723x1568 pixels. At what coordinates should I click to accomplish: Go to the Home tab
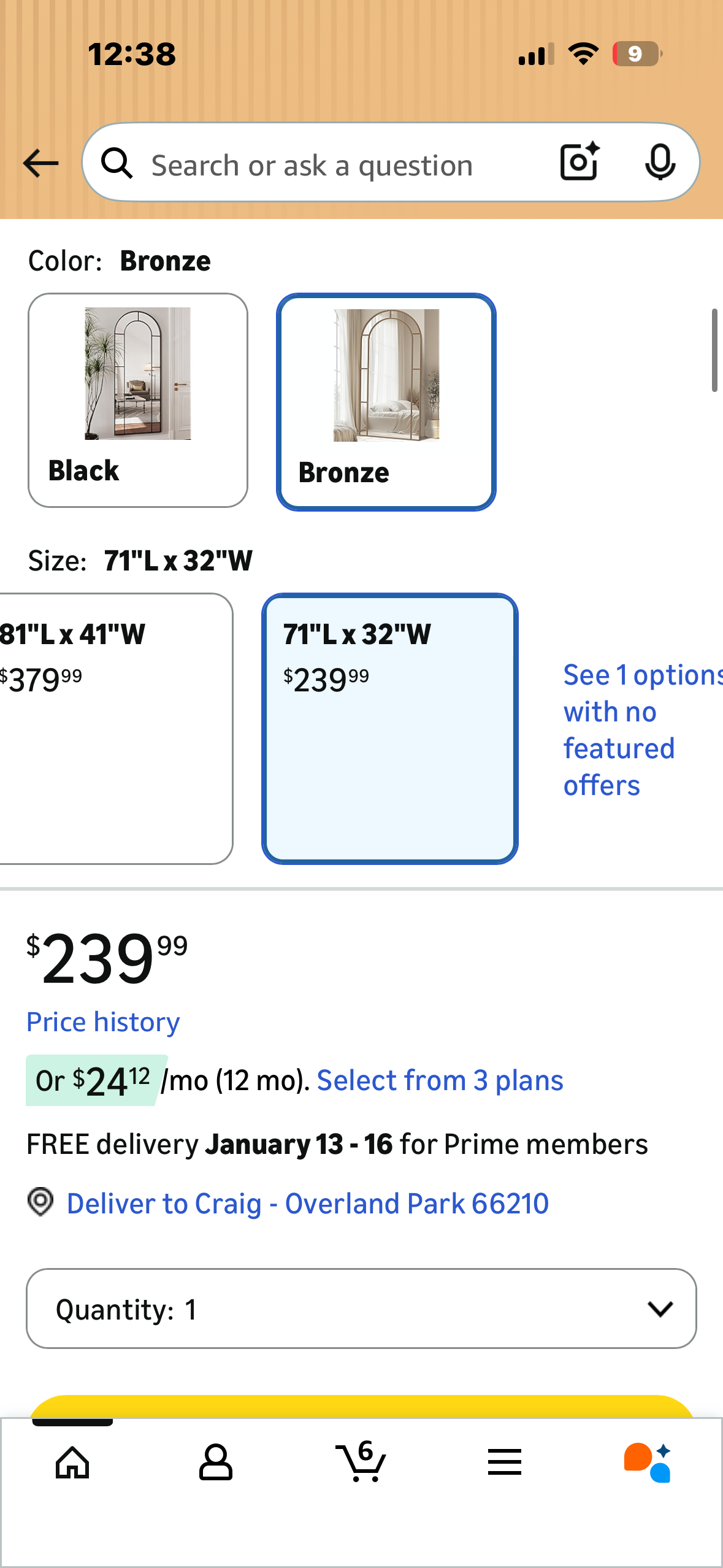(72, 1462)
